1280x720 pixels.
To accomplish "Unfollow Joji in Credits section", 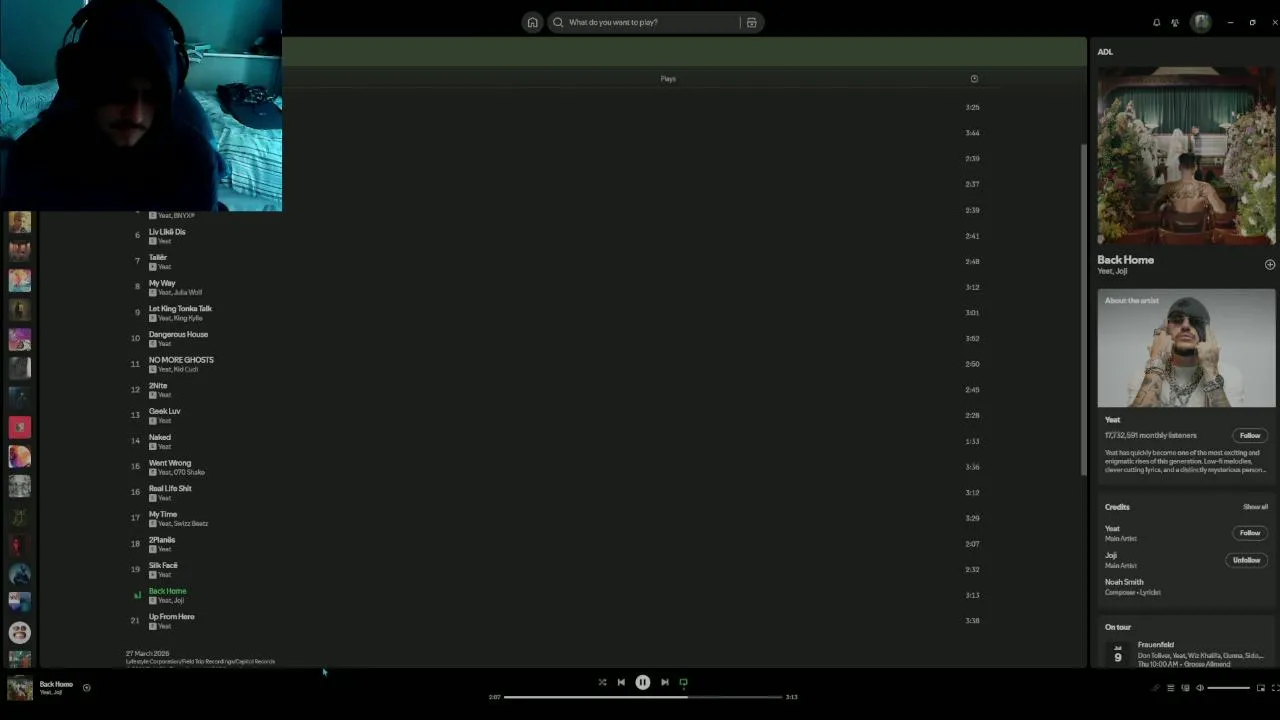I will tap(1246, 560).
